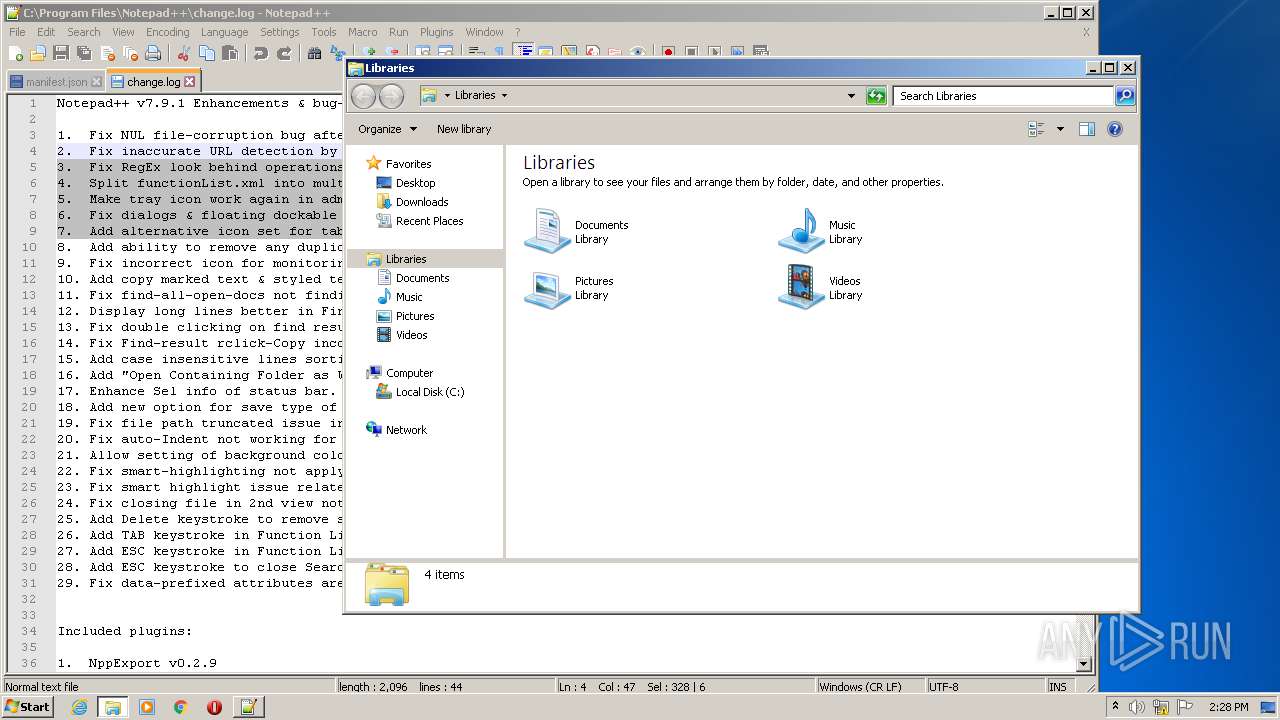Image resolution: width=1280 pixels, height=720 pixels.
Task: Open the Plugins menu in Notepad++
Action: coord(436,32)
